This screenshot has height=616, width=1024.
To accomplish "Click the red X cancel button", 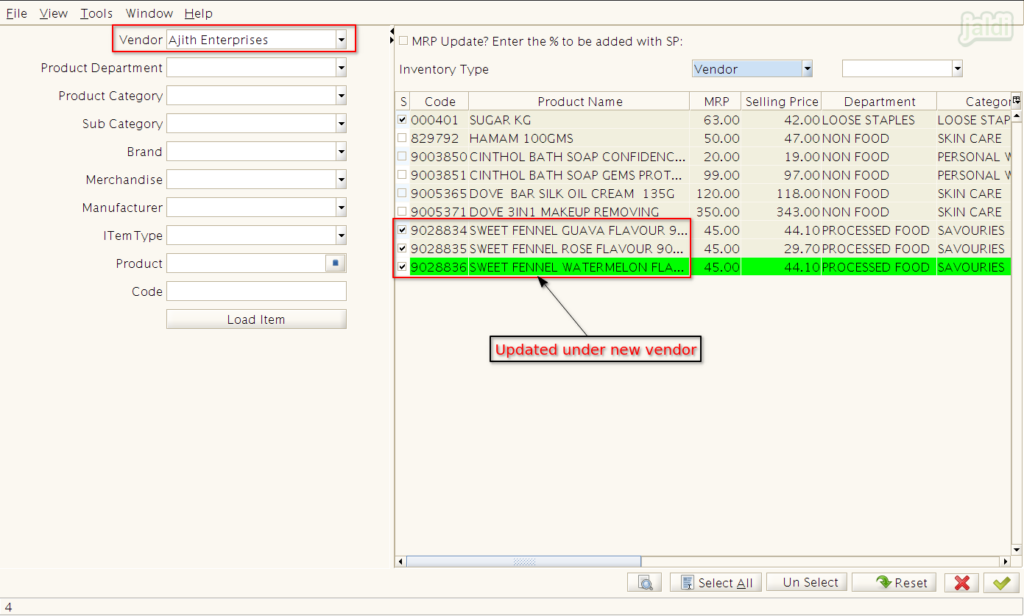I will [x=961, y=583].
